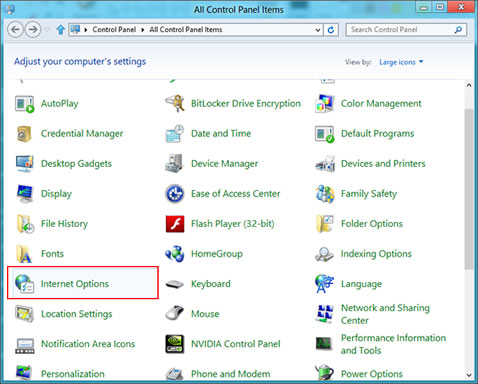Open the Display monitor icon
This screenshot has width=478, height=384.
click(24, 194)
